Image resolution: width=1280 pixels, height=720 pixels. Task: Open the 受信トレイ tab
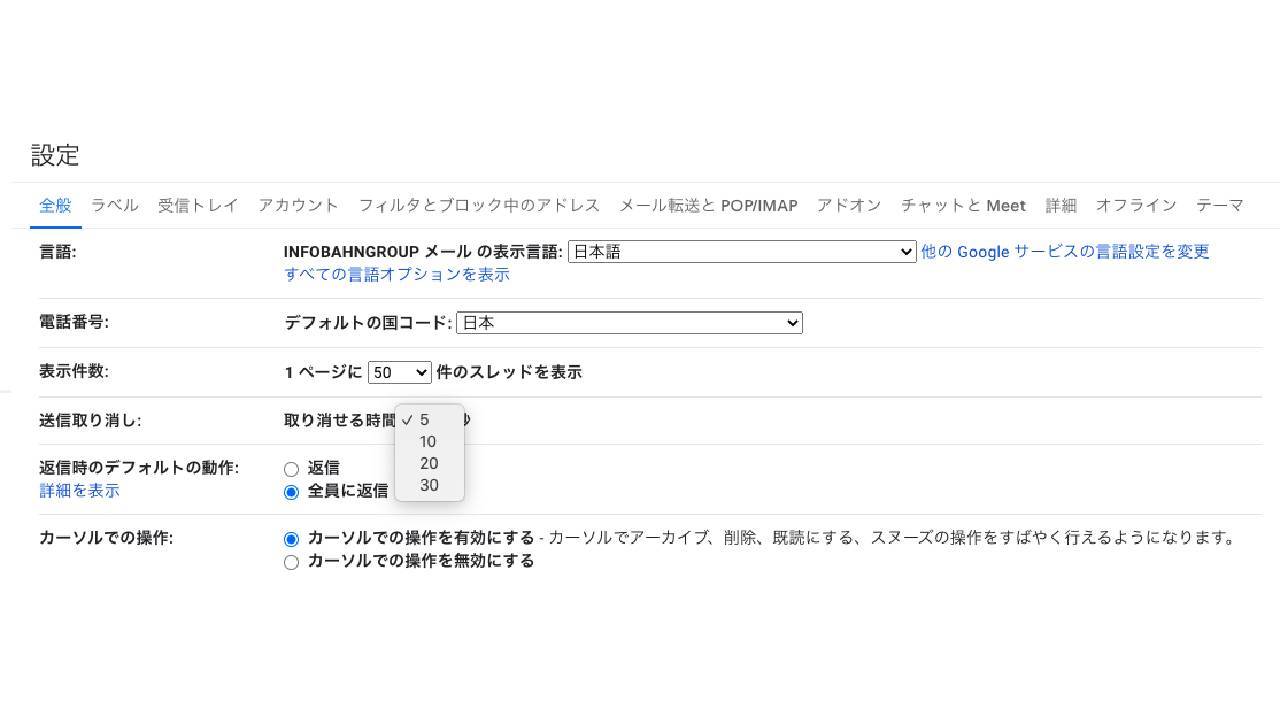click(x=198, y=205)
